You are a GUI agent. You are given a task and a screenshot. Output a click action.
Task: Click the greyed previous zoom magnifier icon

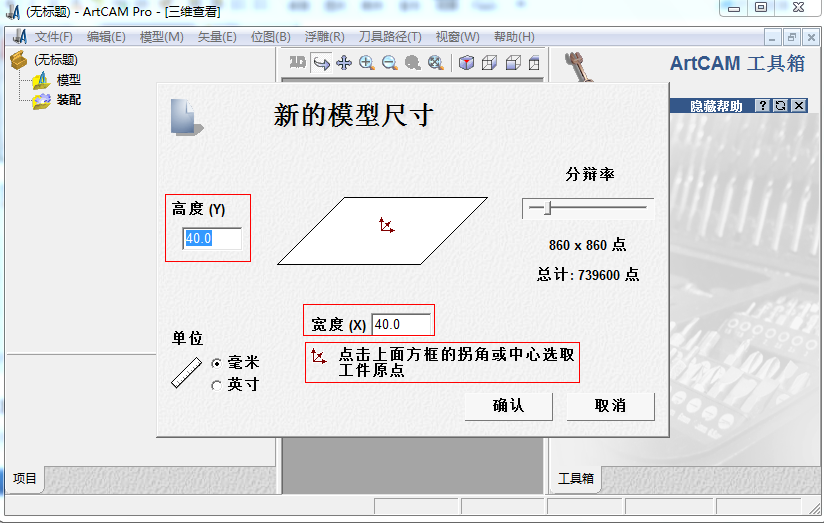click(413, 63)
